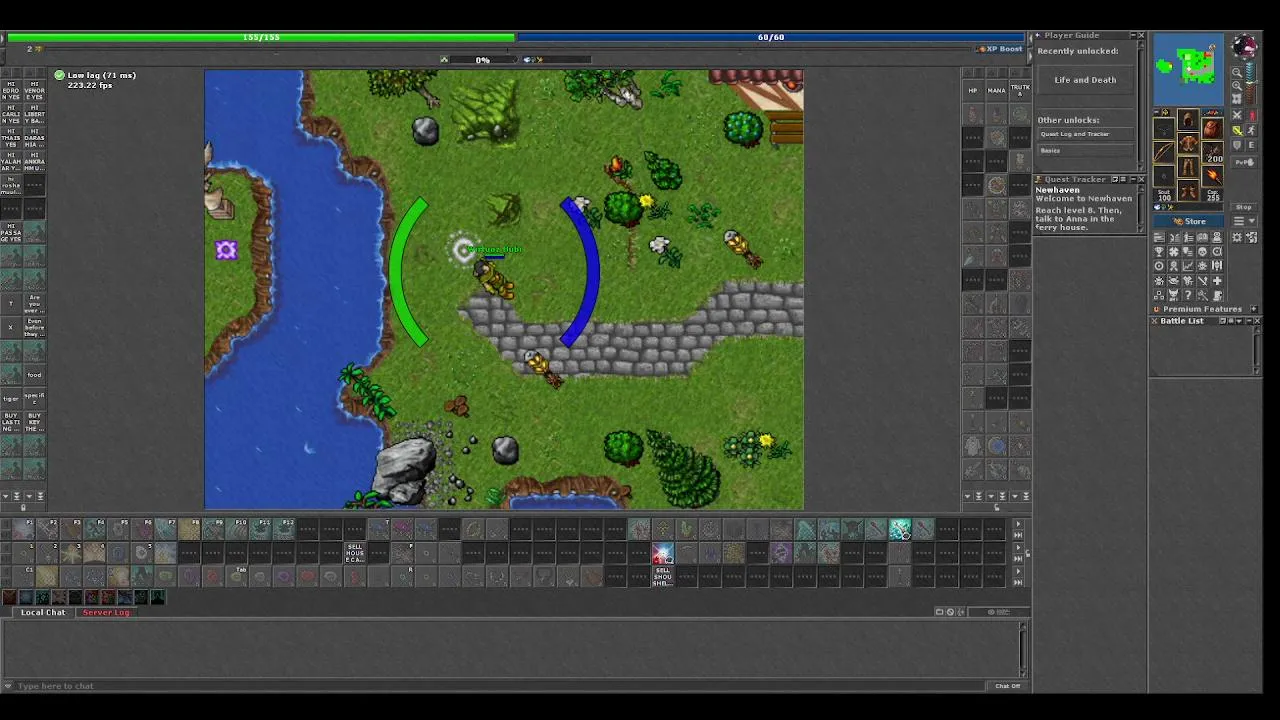This screenshot has width=1280, height=720.
Task: Click the SELL SHOU action button
Action: coord(663,576)
